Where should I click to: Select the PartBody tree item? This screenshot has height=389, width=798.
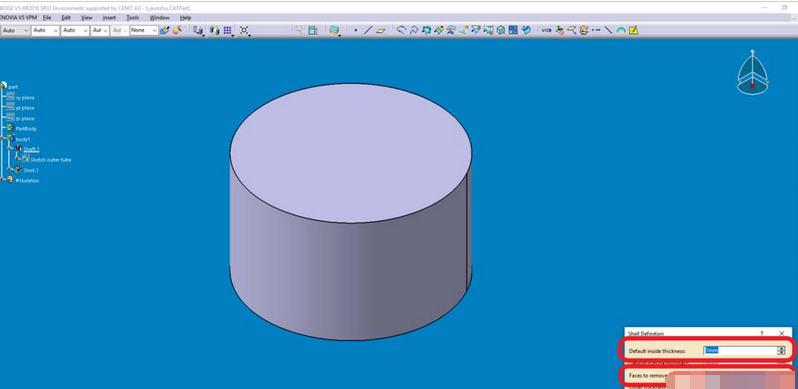26,129
